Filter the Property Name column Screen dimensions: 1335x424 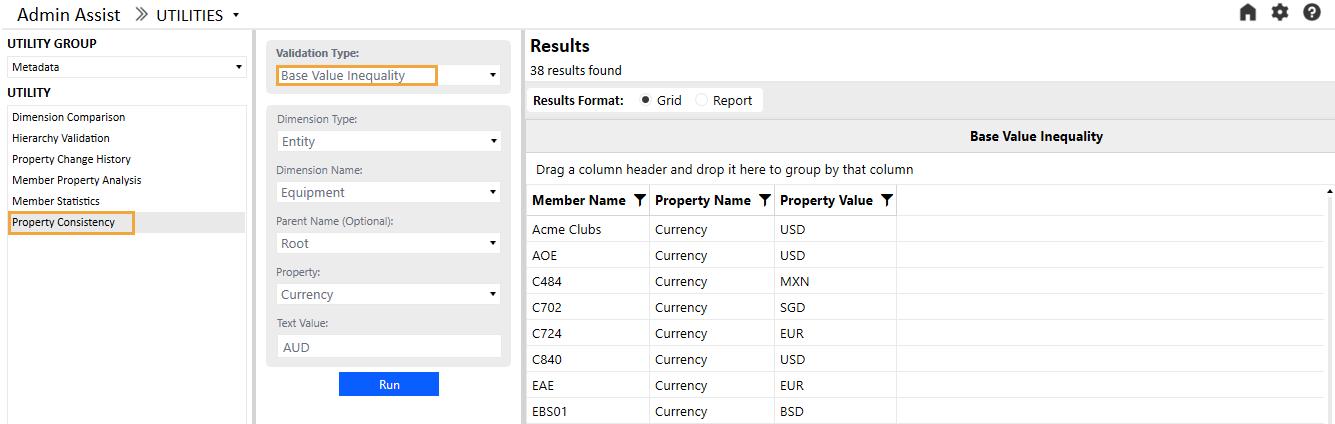pyautogui.click(x=765, y=201)
